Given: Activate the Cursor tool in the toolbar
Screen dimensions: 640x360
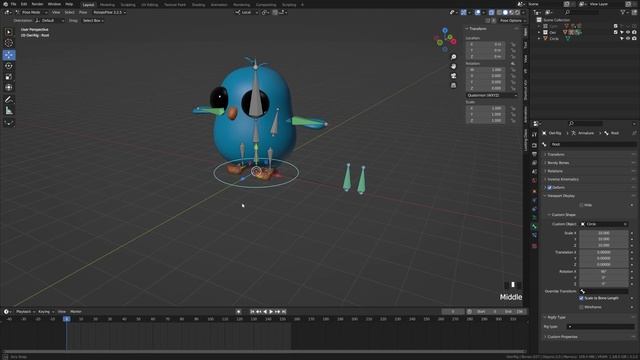Looking at the screenshot, I should [x=9, y=43].
